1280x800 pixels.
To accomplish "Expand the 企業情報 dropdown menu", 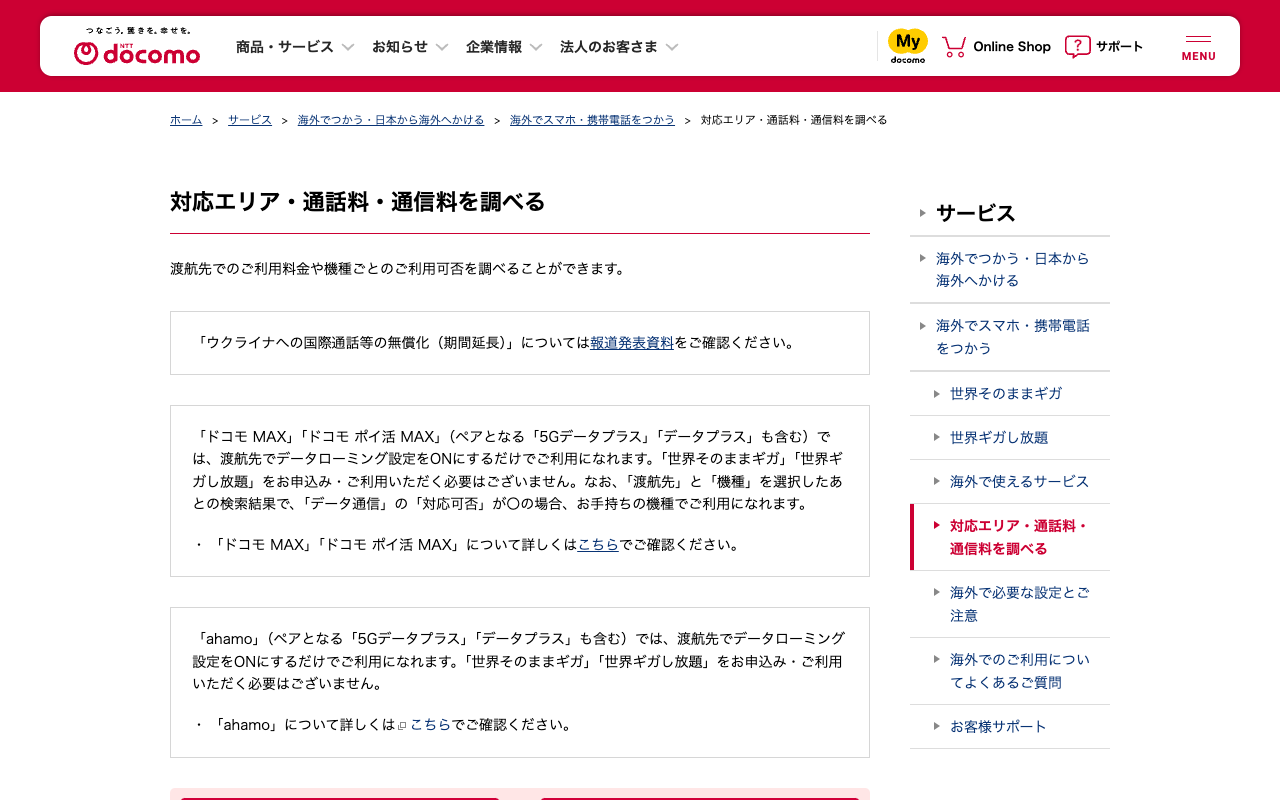I will click(x=505, y=47).
